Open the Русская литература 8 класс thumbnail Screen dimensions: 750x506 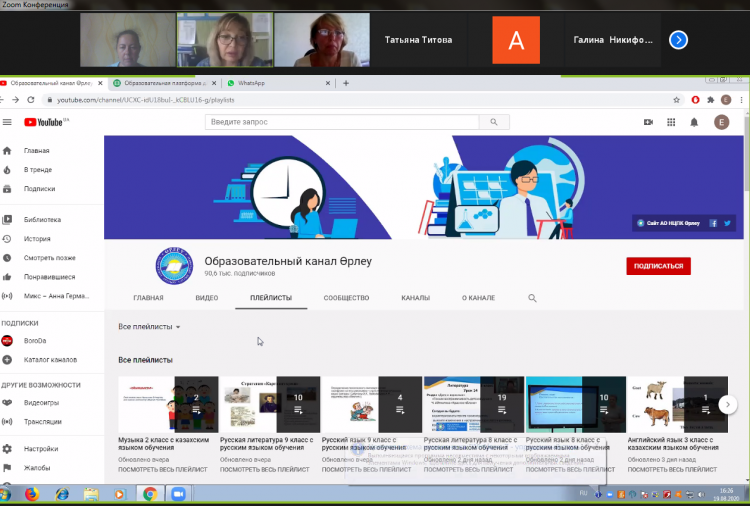pyautogui.click(x=474, y=405)
